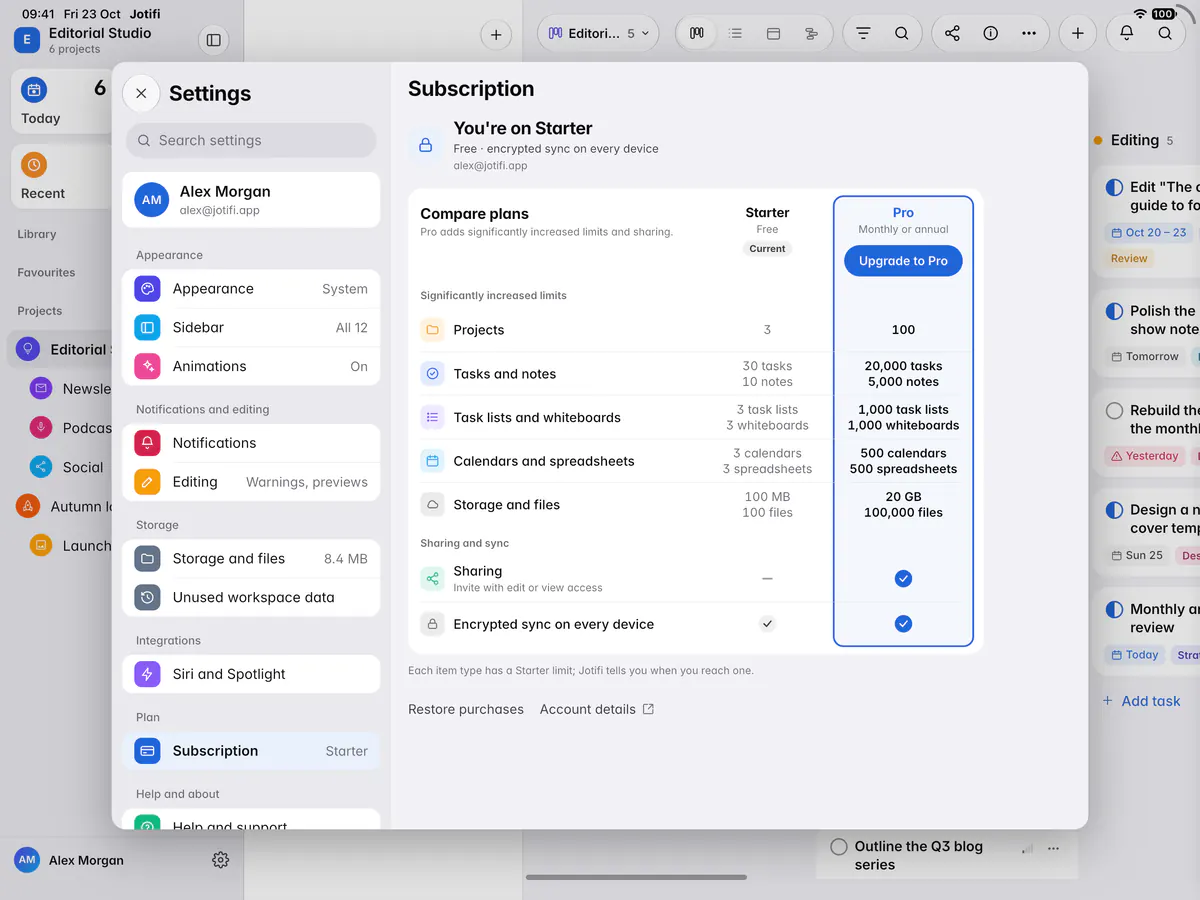The width and height of the screenshot is (1200, 900).
Task: Open the Today card in sidebar
Action: [x=62, y=102]
